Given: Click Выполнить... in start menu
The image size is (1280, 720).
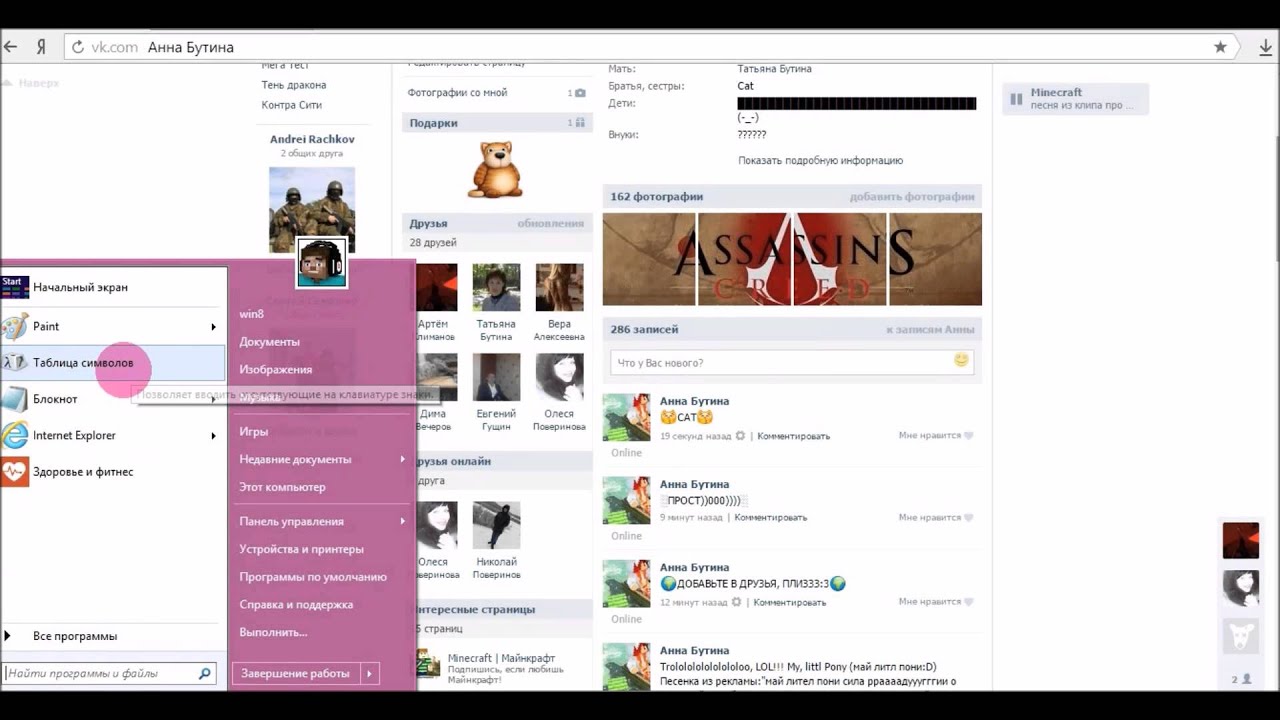Looking at the screenshot, I should point(273,632).
